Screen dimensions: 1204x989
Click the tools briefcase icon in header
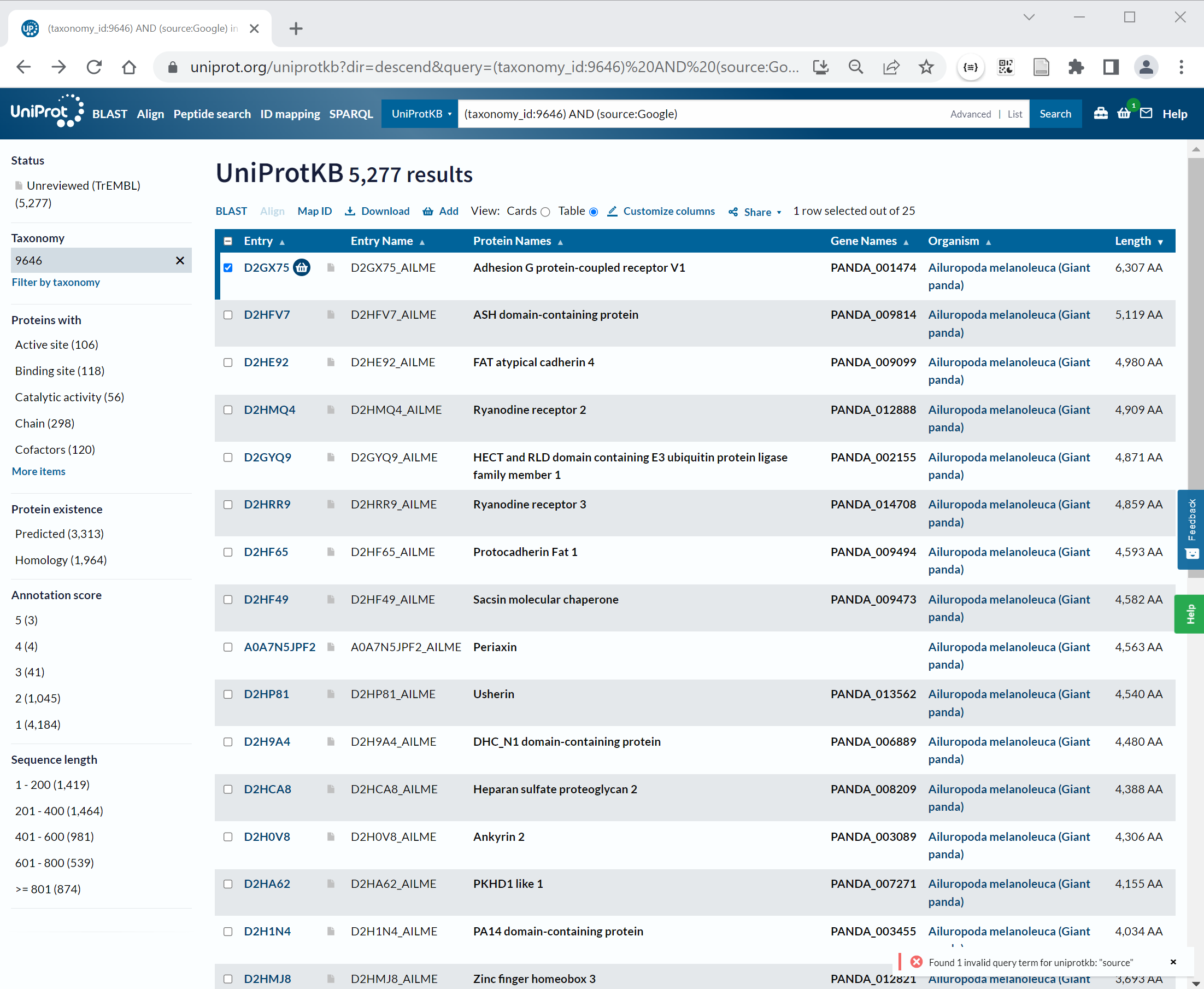tap(1100, 113)
